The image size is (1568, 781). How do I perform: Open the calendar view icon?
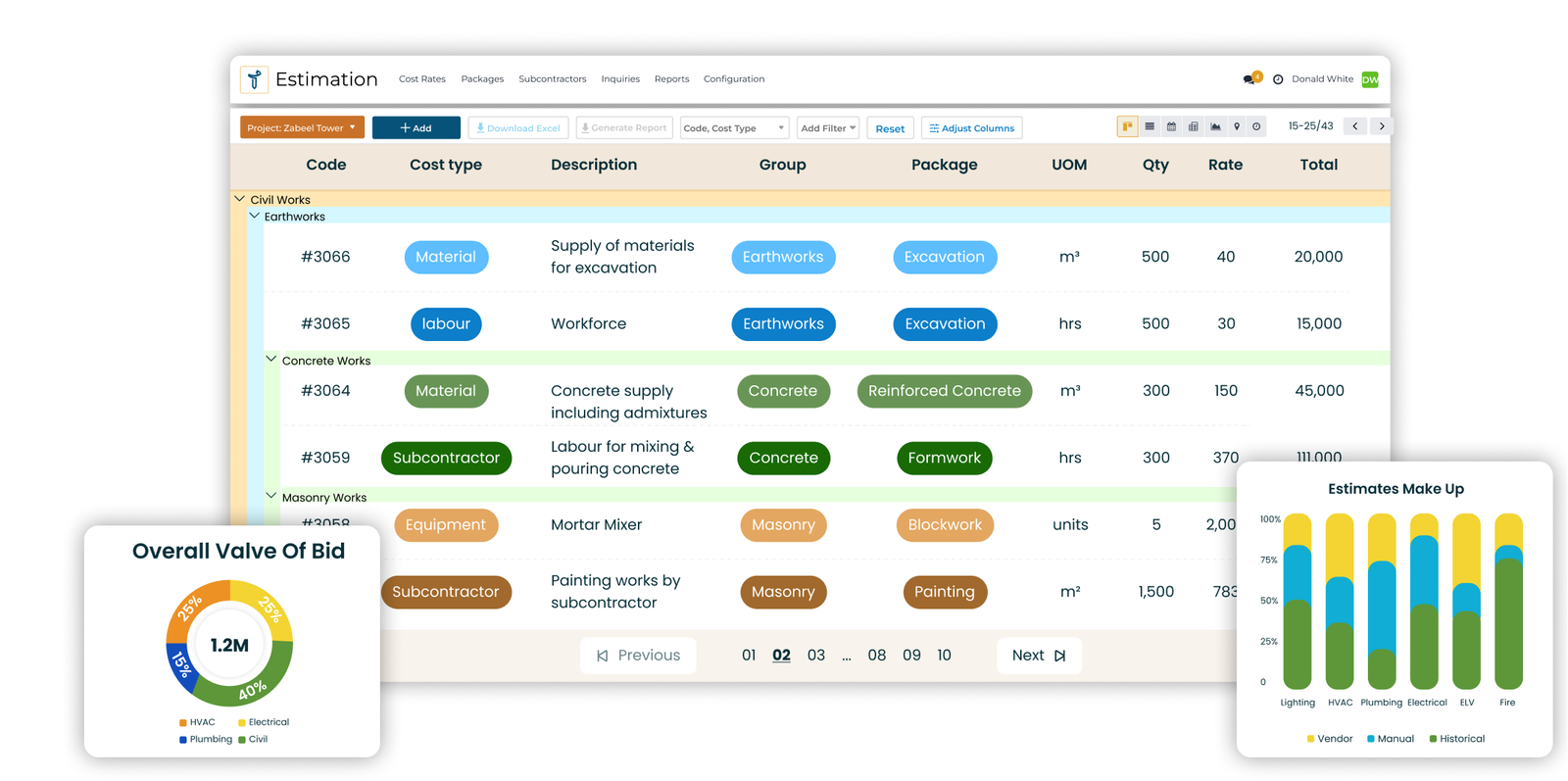[1171, 126]
